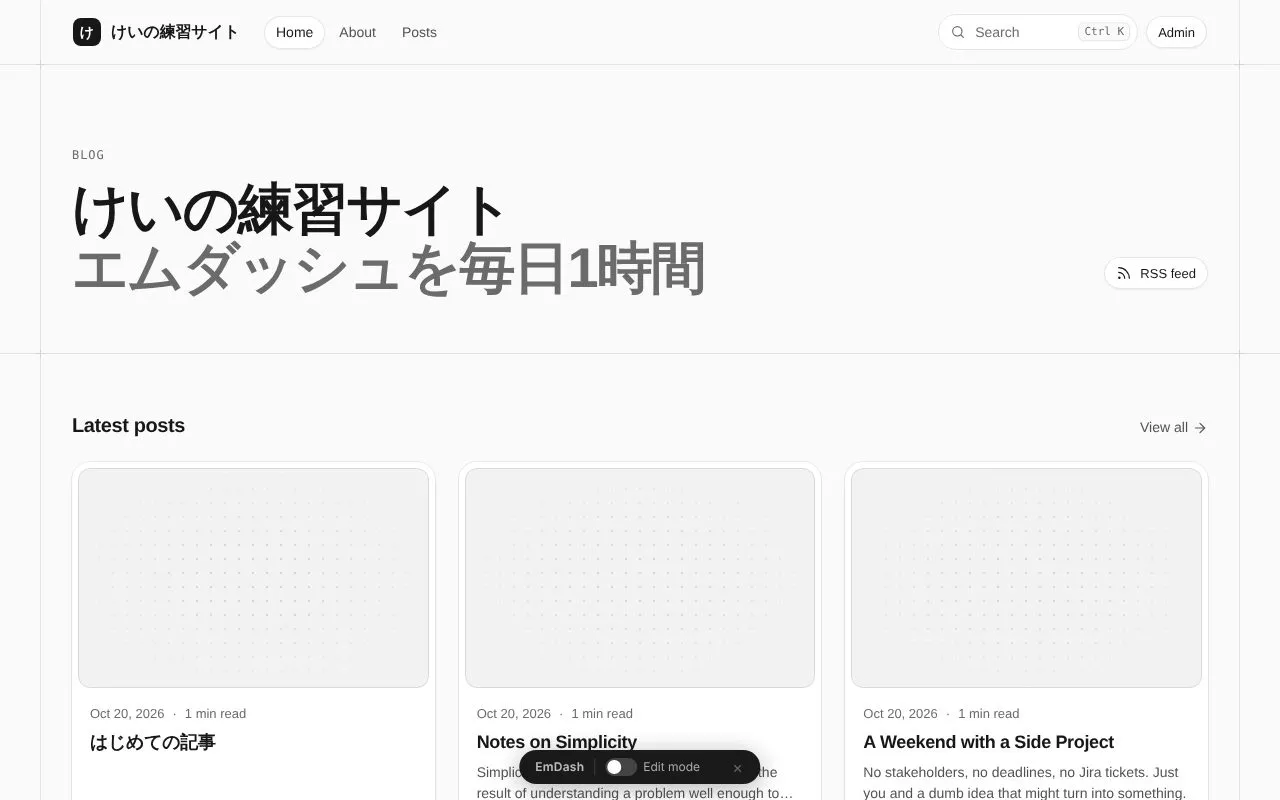
Task: Click the arrow icon next to View all
Action: point(1200,428)
